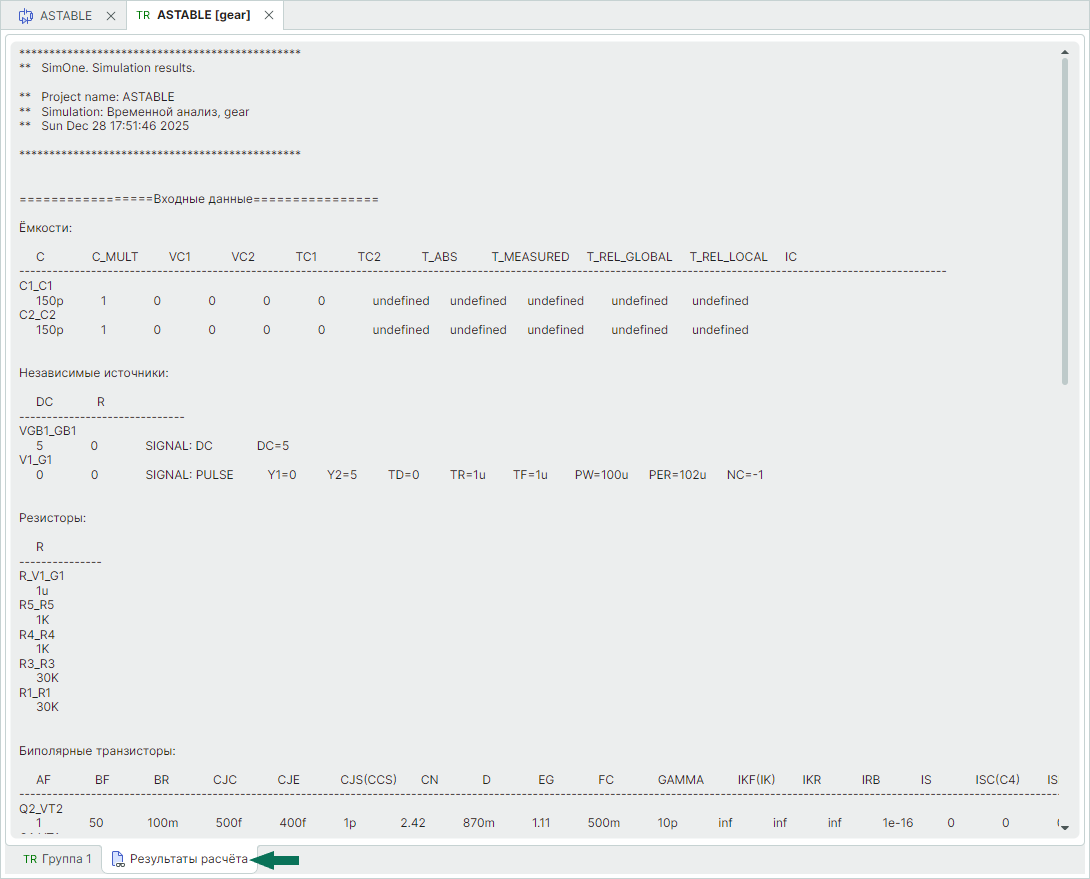Click the R5_R5 resistor name

[x=36, y=605]
